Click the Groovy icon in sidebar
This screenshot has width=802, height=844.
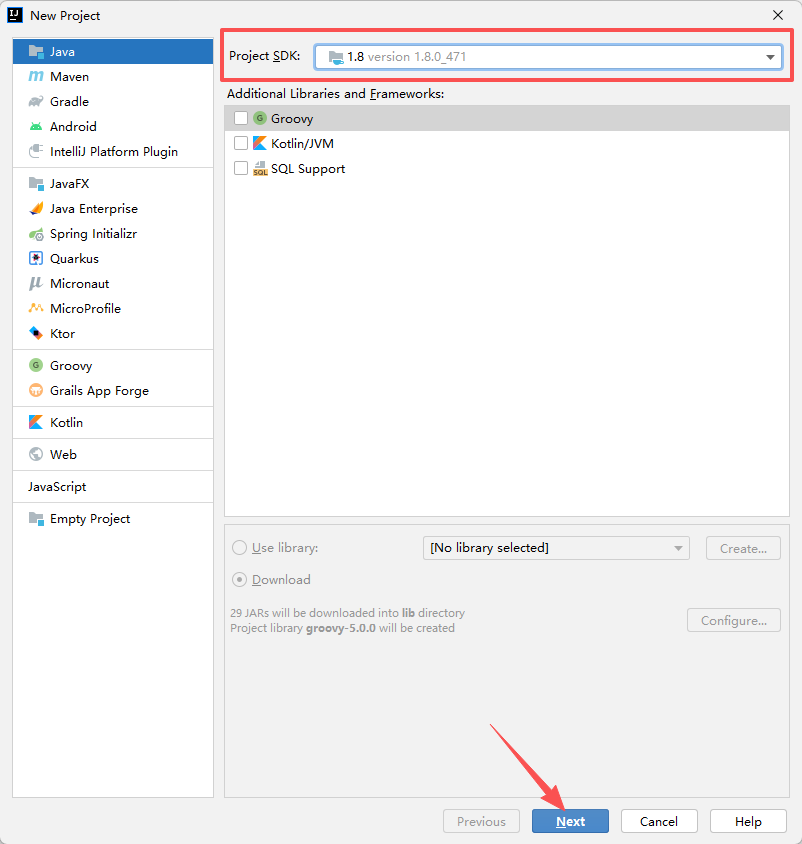(36, 365)
